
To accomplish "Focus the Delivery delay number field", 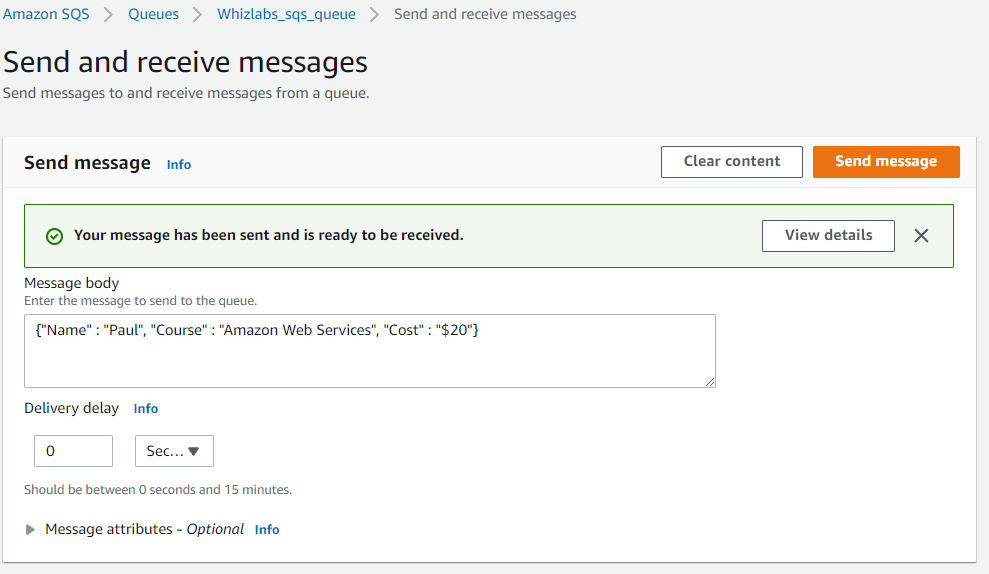I will pyautogui.click(x=73, y=451).
